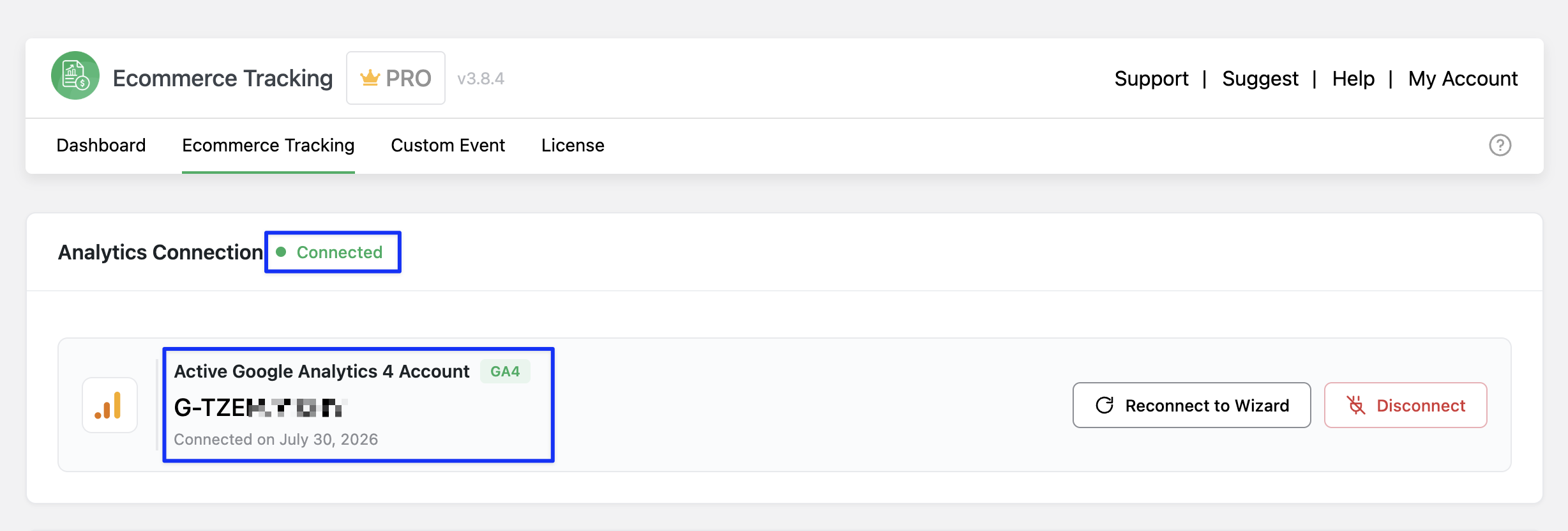Click the green Connected status dot
The height and width of the screenshot is (531, 1568).
point(281,252)
